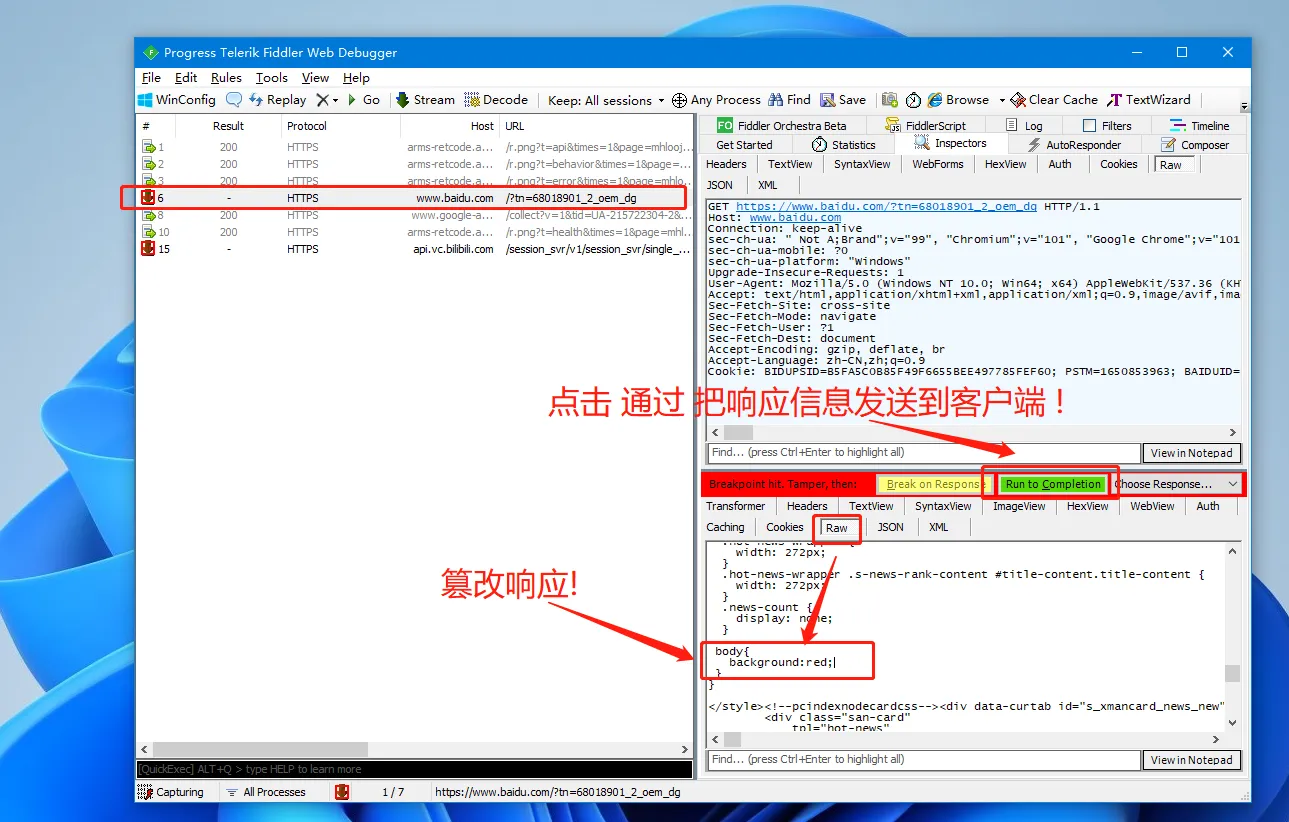Open the File menu
Viewport: 1289px width, 822px height.
[151, 77]
